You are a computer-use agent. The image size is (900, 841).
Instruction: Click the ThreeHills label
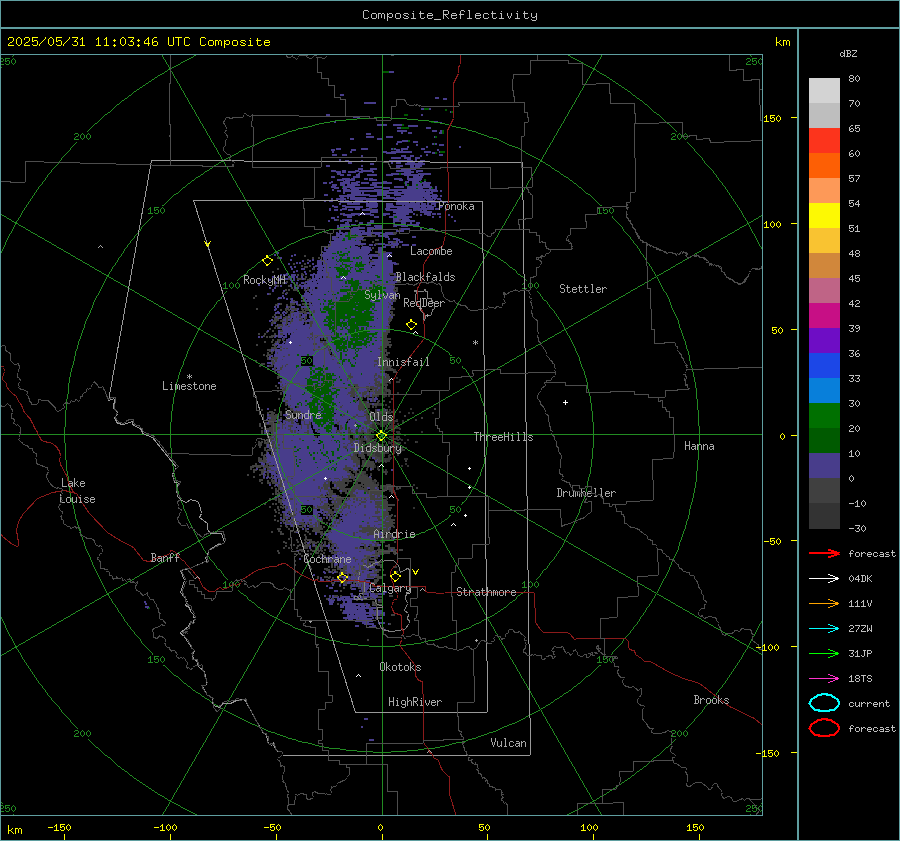tap(503, 437)
